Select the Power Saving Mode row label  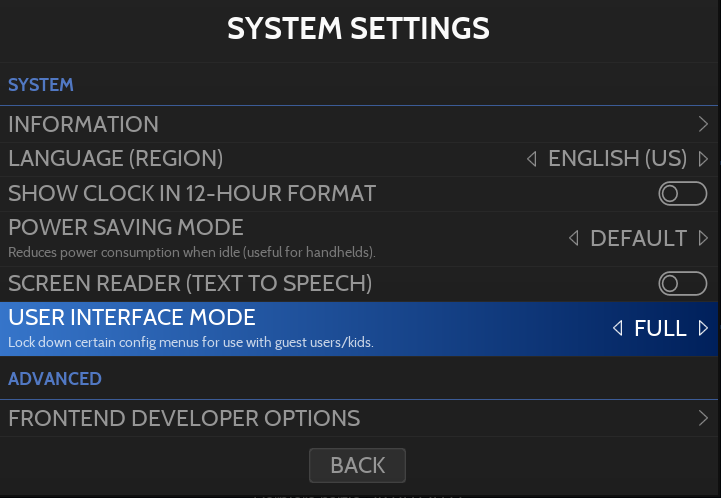pyautogui.click(x=126, y=228)
